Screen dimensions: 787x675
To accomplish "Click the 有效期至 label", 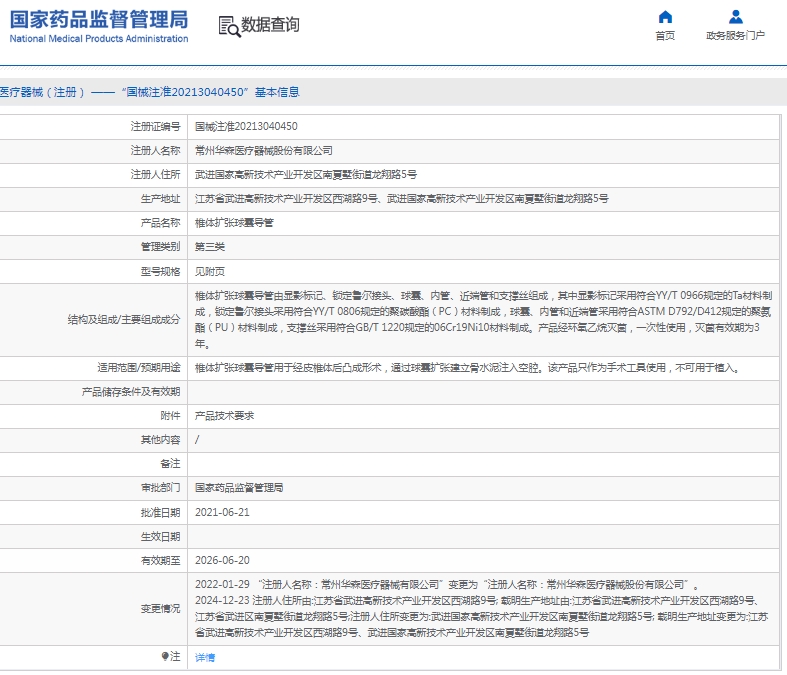I will point(161,561).
